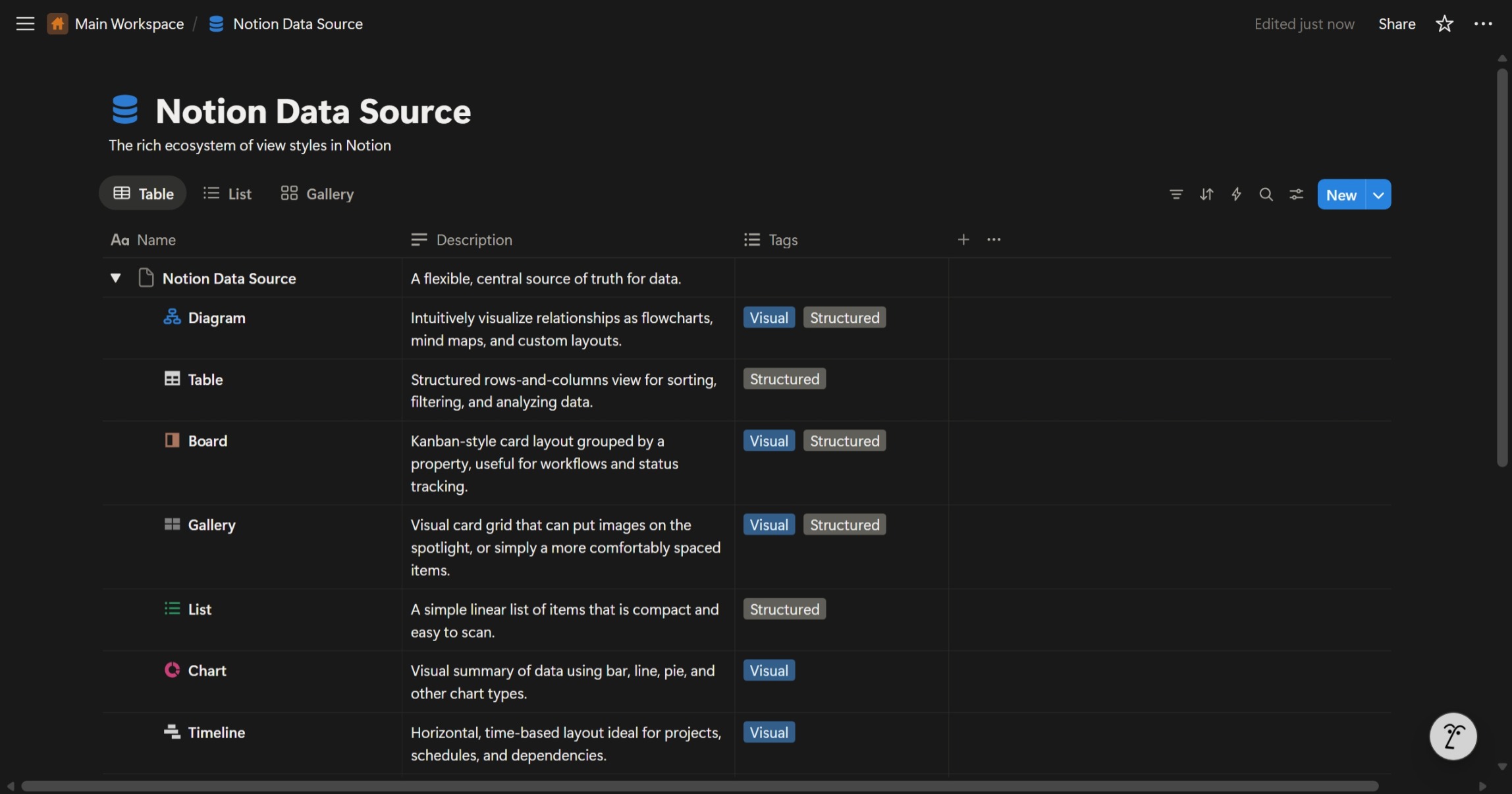Open automations lightning bolt icon
Viewport: 1512px width, 794px height.
coord(1236,194)
